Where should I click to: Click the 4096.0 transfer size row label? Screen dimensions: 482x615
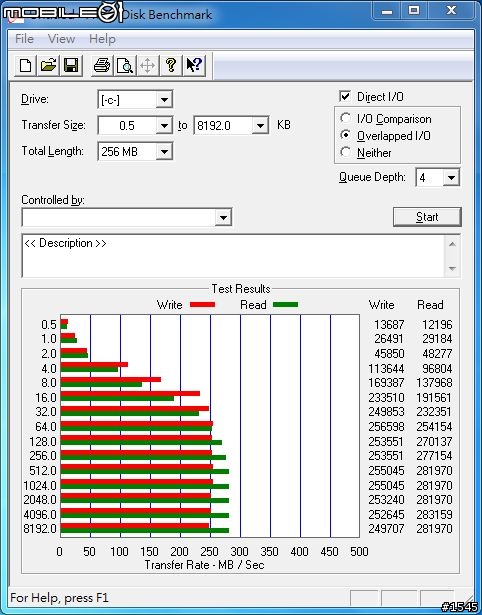coord(40,514)
